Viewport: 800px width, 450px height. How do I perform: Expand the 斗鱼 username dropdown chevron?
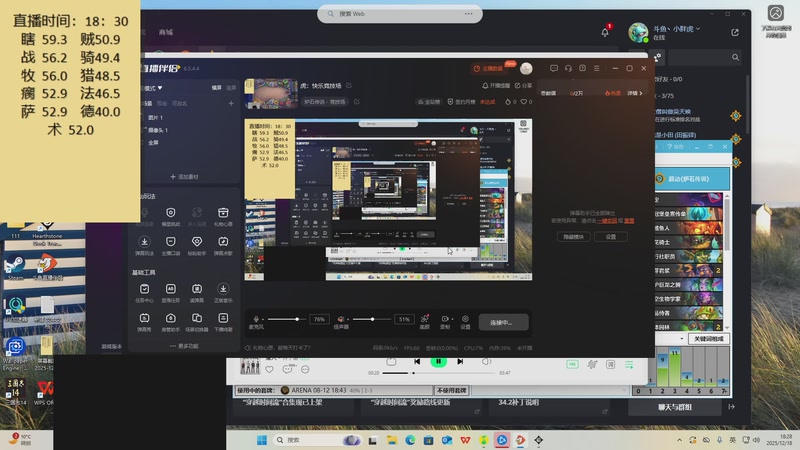pos(698,29)
